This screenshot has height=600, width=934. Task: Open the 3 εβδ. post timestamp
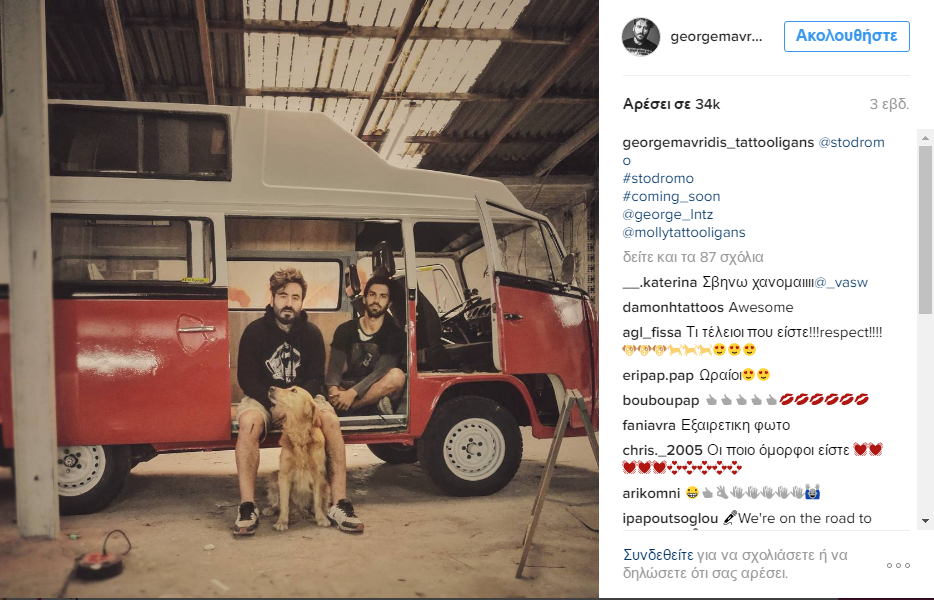(x=889, y=104)
